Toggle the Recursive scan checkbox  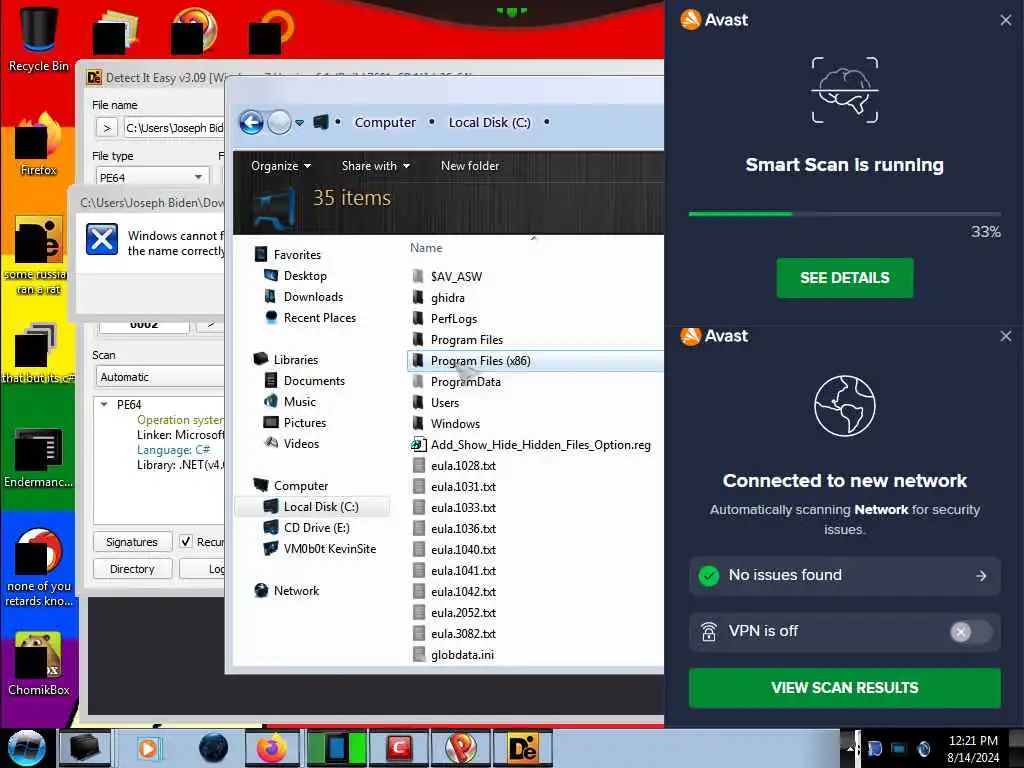tap(186, 541)
